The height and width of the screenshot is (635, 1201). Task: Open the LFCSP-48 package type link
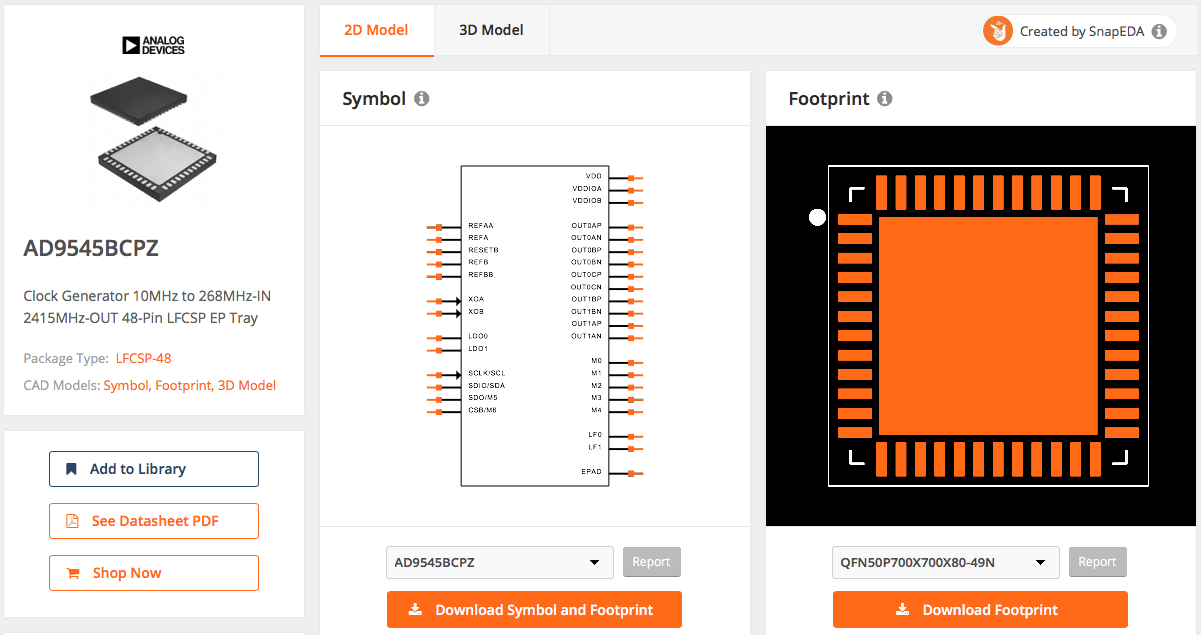(x=143, y=358)
